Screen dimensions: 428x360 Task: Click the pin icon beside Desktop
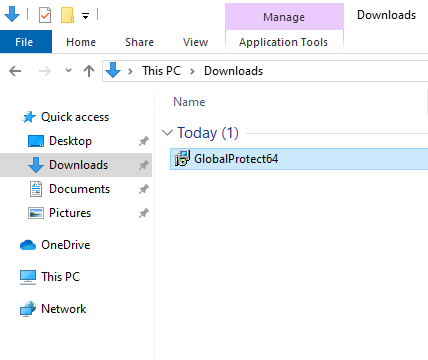pos(144,141)
